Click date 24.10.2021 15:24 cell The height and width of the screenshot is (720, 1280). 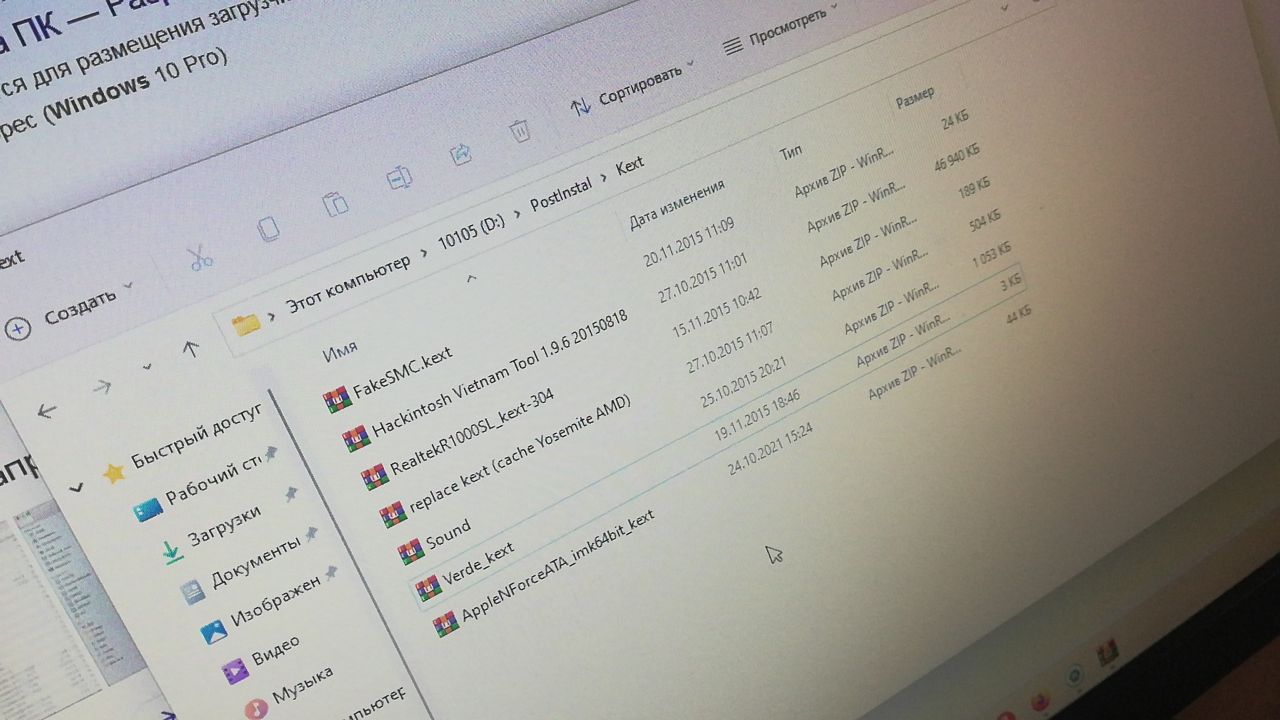pos(770,448)
